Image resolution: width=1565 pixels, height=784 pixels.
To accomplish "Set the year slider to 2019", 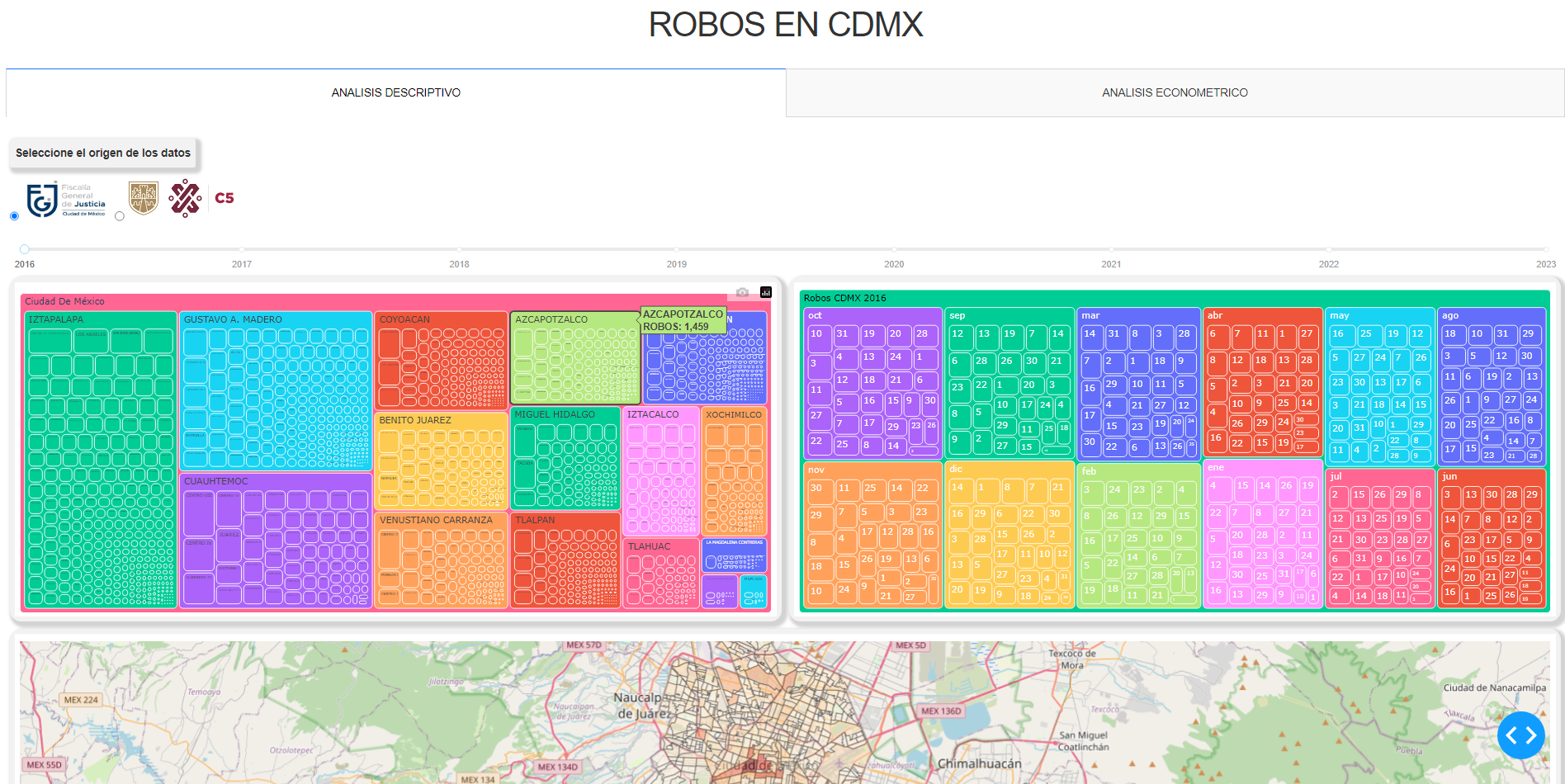I will click(676, 249).
